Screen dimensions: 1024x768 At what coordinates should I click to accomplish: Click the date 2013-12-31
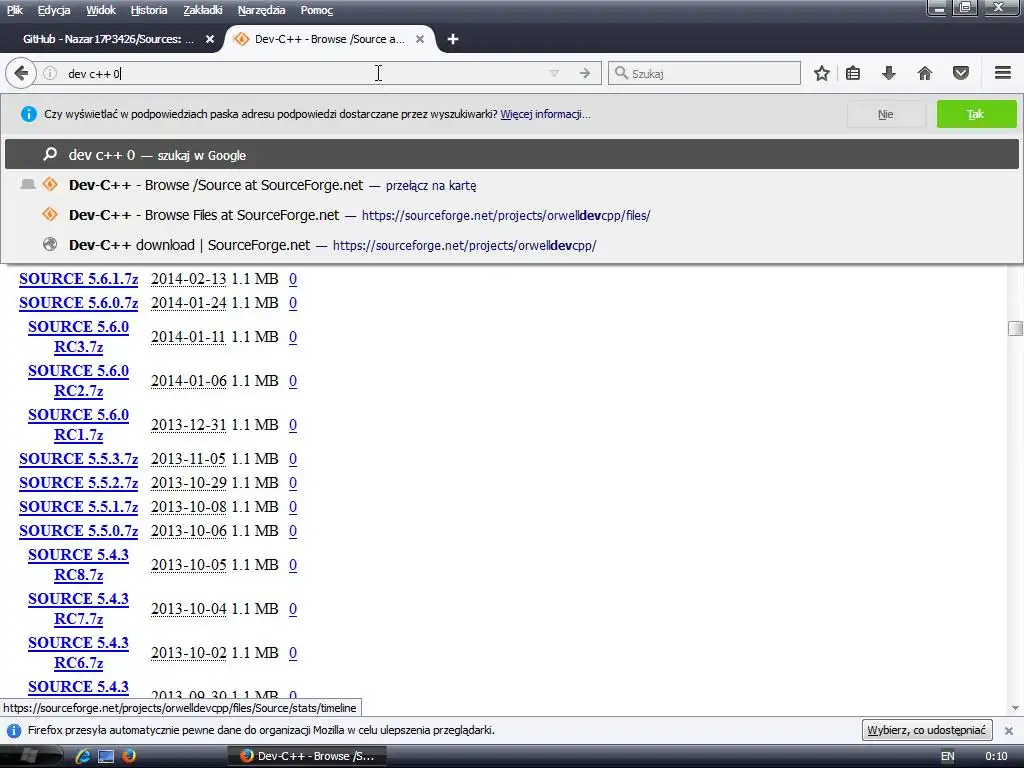(188, 424)
